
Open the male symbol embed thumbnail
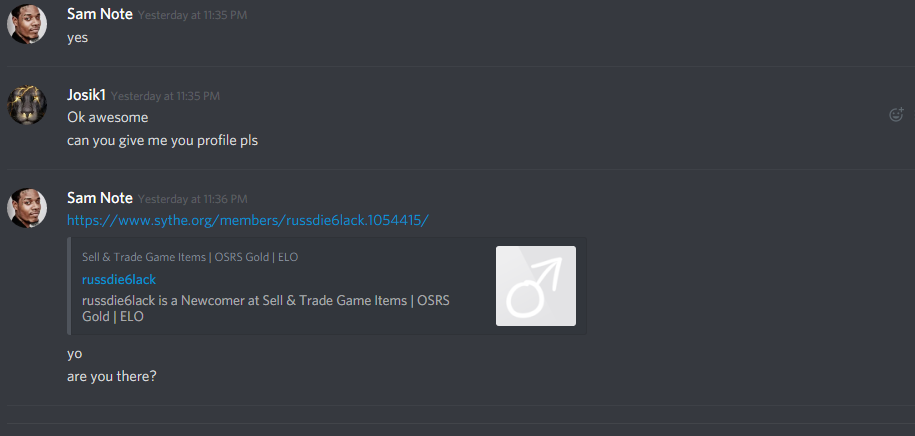tap(536, 285)
